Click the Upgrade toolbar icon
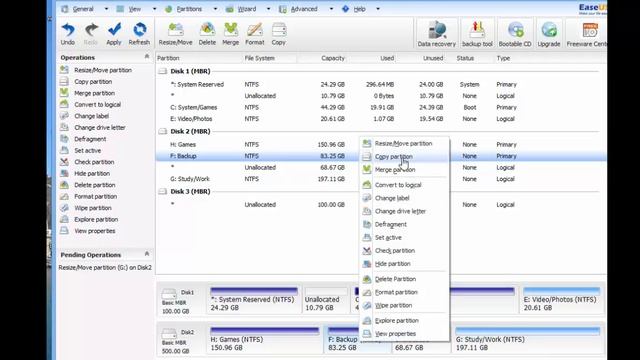 (x=549, y=34)
